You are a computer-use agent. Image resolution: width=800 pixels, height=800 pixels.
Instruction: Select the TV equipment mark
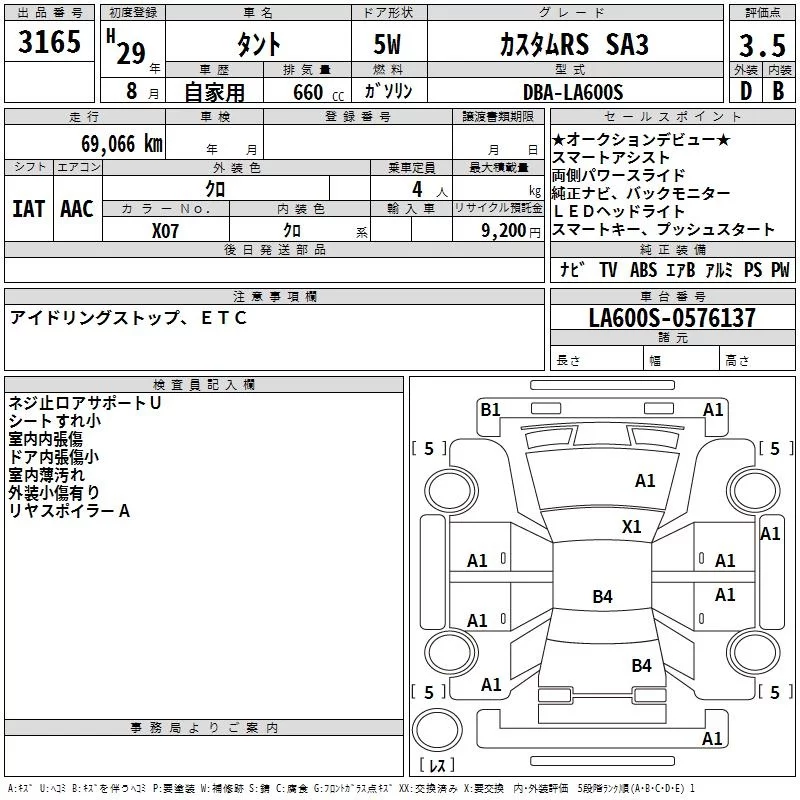coord(608,269)
